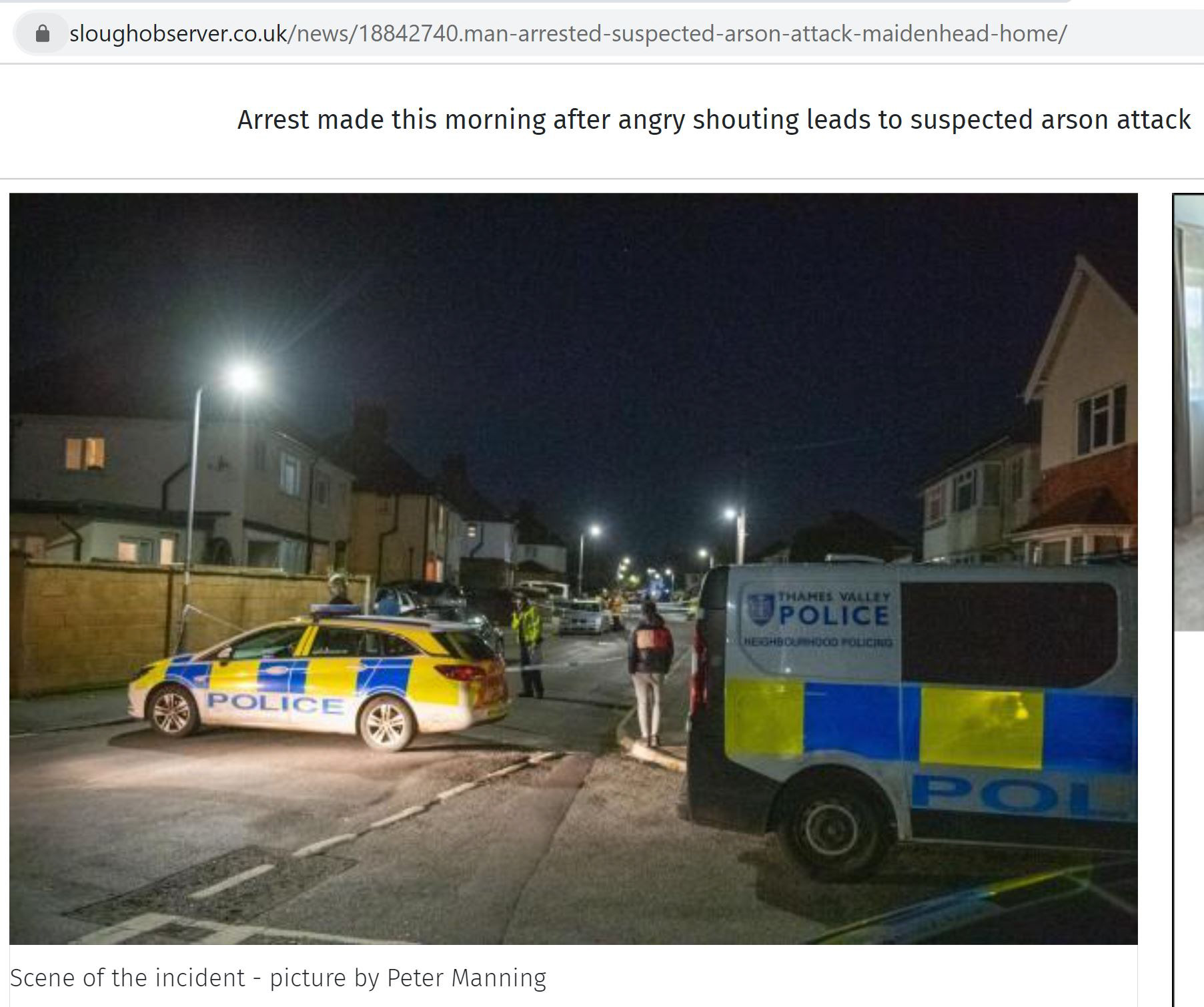Screen dimensions: 1204x1007
Task: Click the partially visible image at right edge
Action: pos(1189,412)
